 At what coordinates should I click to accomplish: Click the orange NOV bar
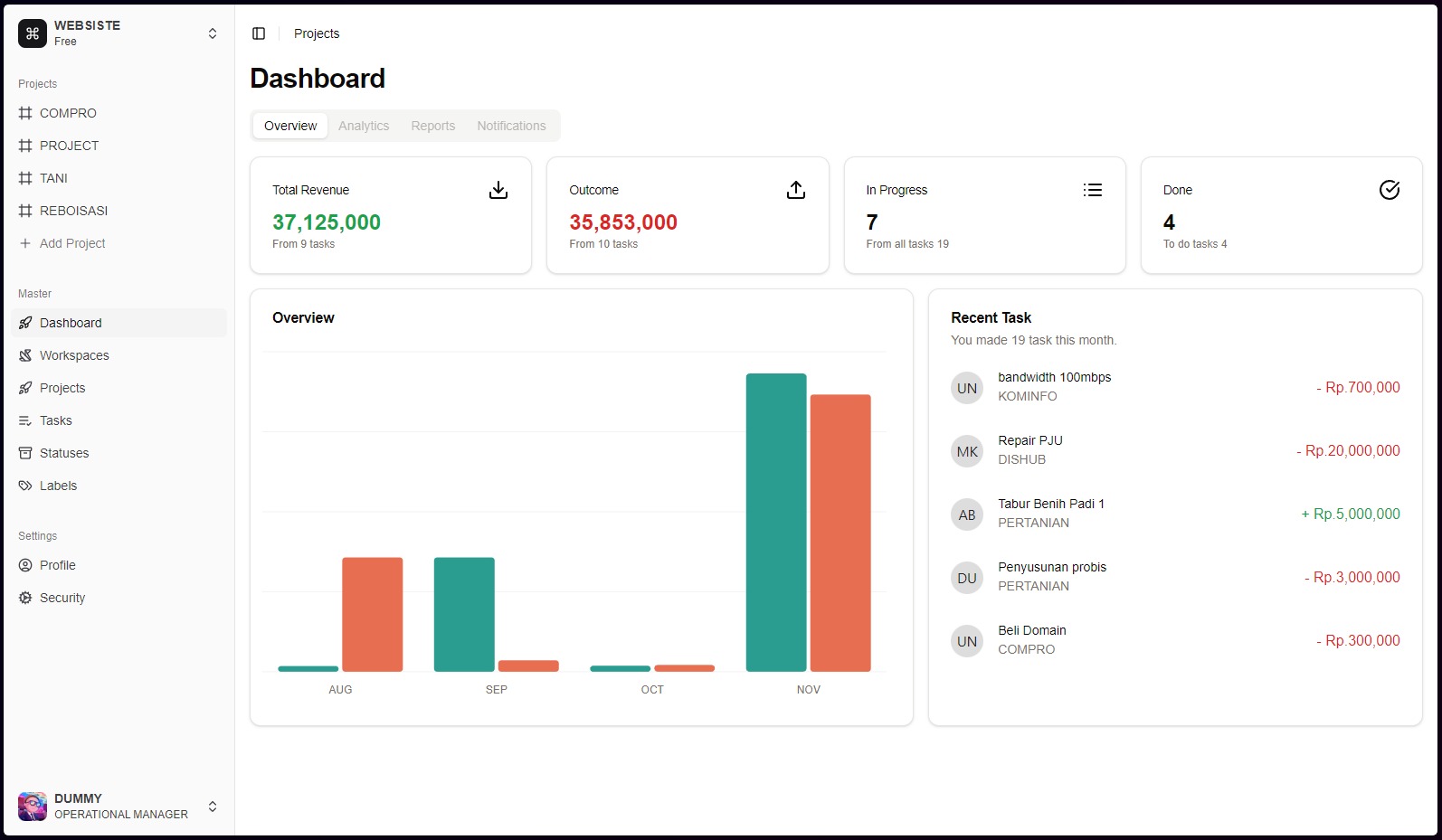(x=840, y=533)
